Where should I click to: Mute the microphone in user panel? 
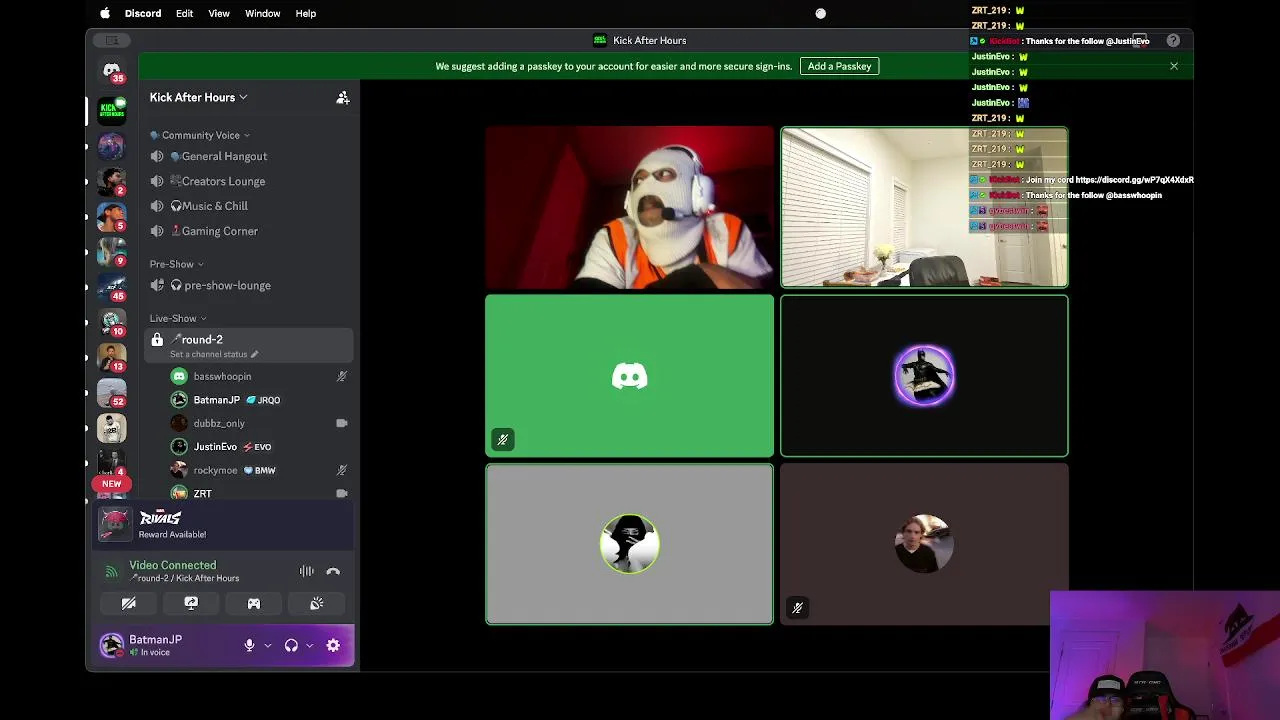point(250,646)
